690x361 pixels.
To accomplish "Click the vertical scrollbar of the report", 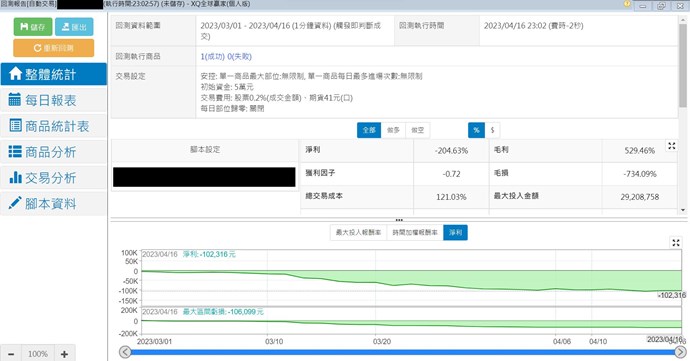I will point(683,66).
